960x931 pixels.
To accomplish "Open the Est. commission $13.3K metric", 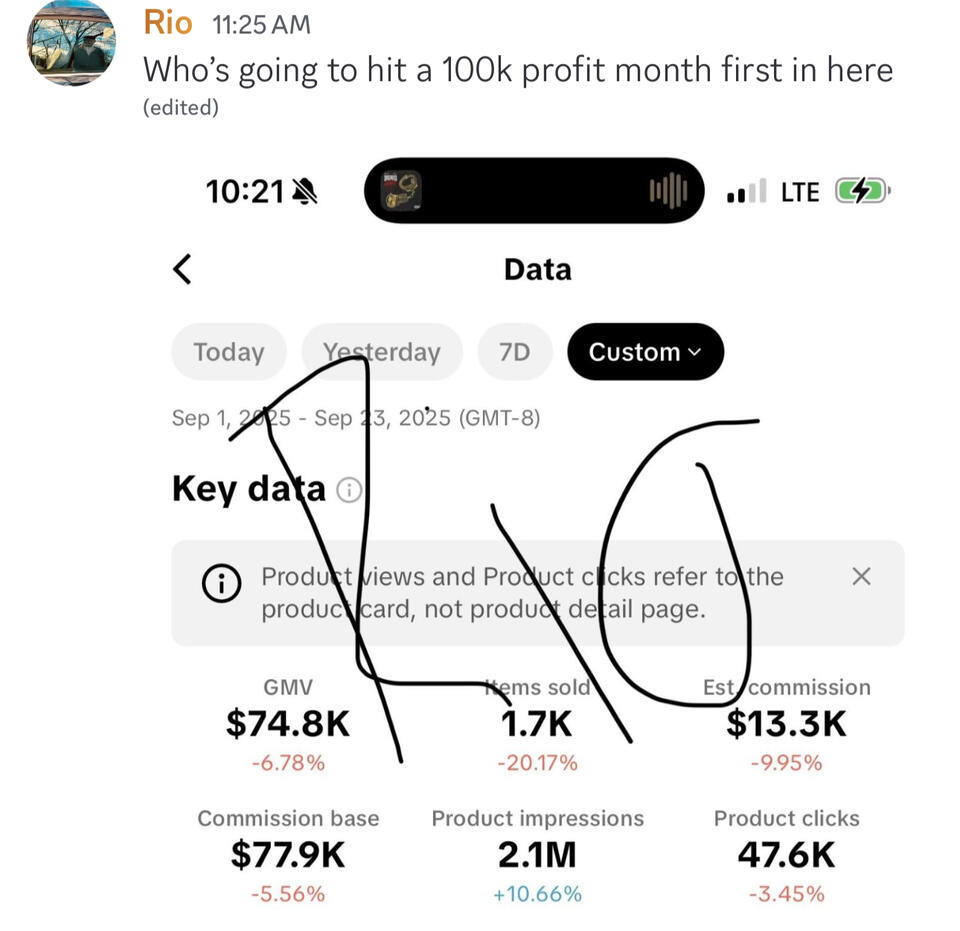I will 786,723.
